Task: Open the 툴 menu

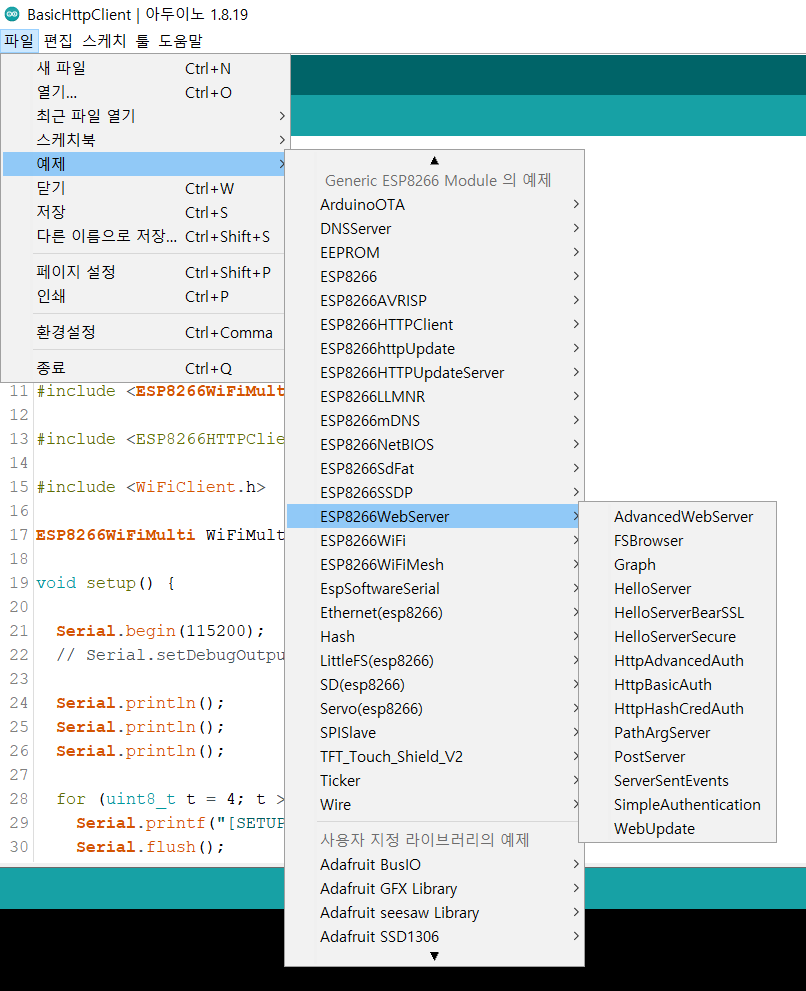Action: [143, 41]
